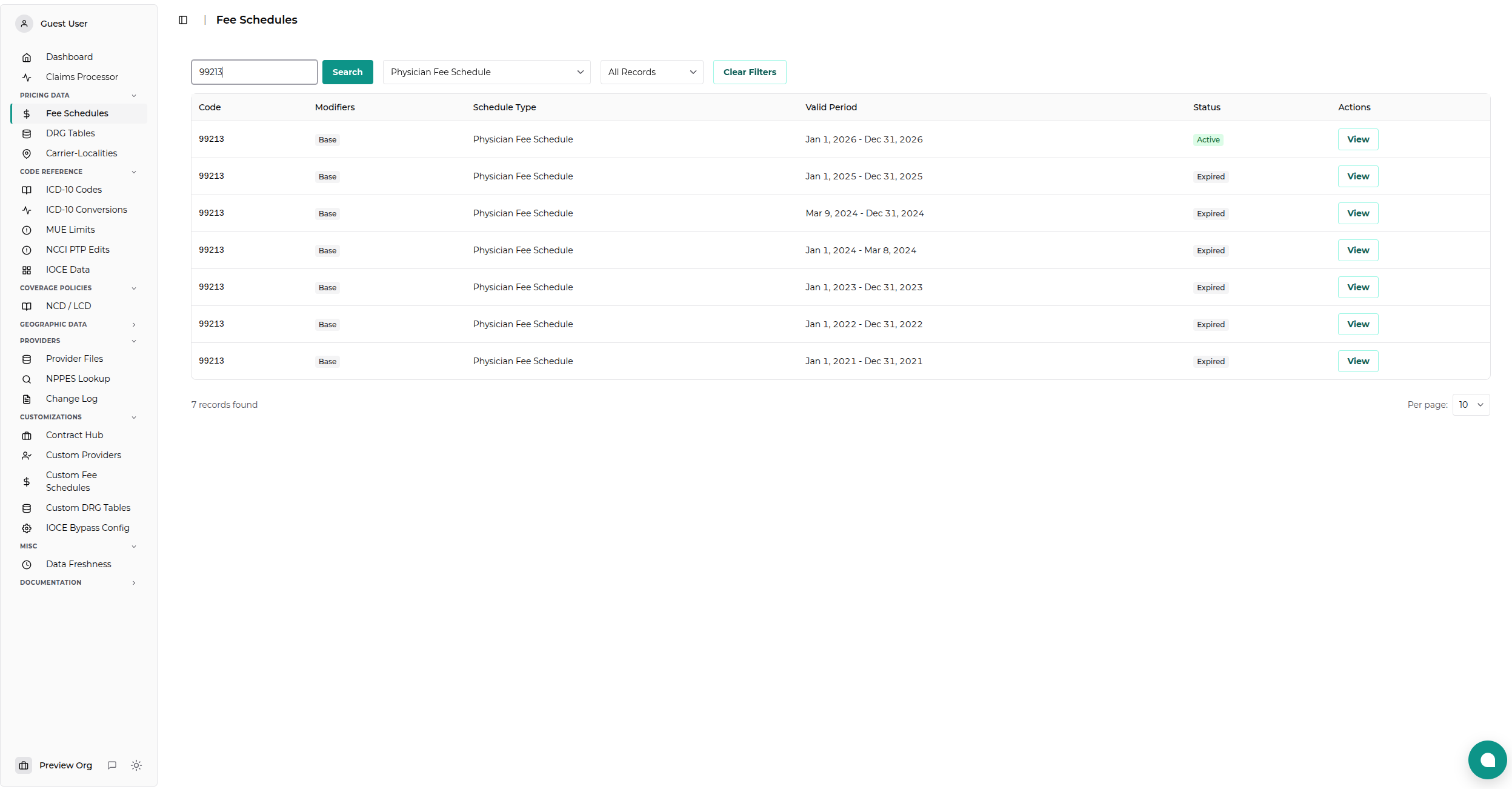Viewport: 1512px width, 789px height.
Task: View the Jan 1, 2021 record
Action: [x=1358, y=361]
